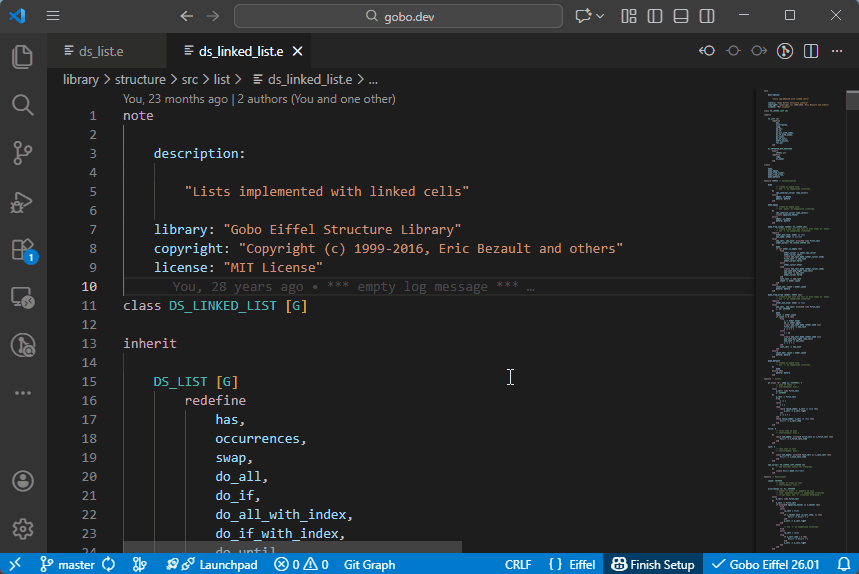Screen dimensions: 859x574
Task: Open Git Graph from status bar
Action: click(369, 564)
